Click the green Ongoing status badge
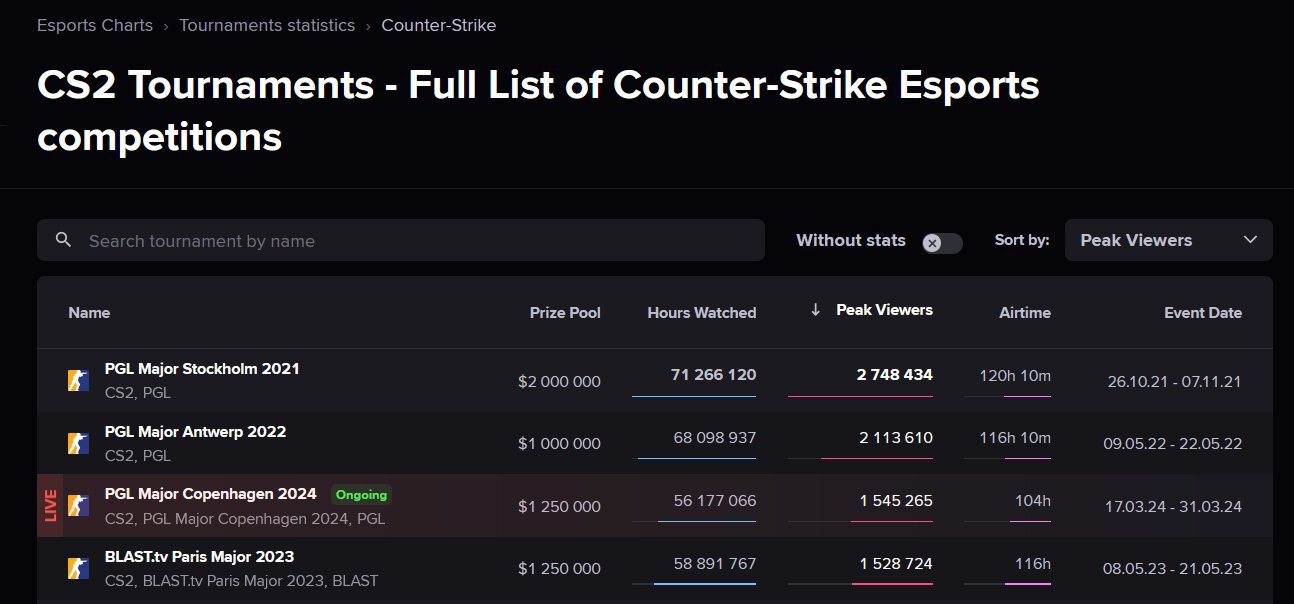The height and width of the screenshot is (604, 1294). coord(361,495)
